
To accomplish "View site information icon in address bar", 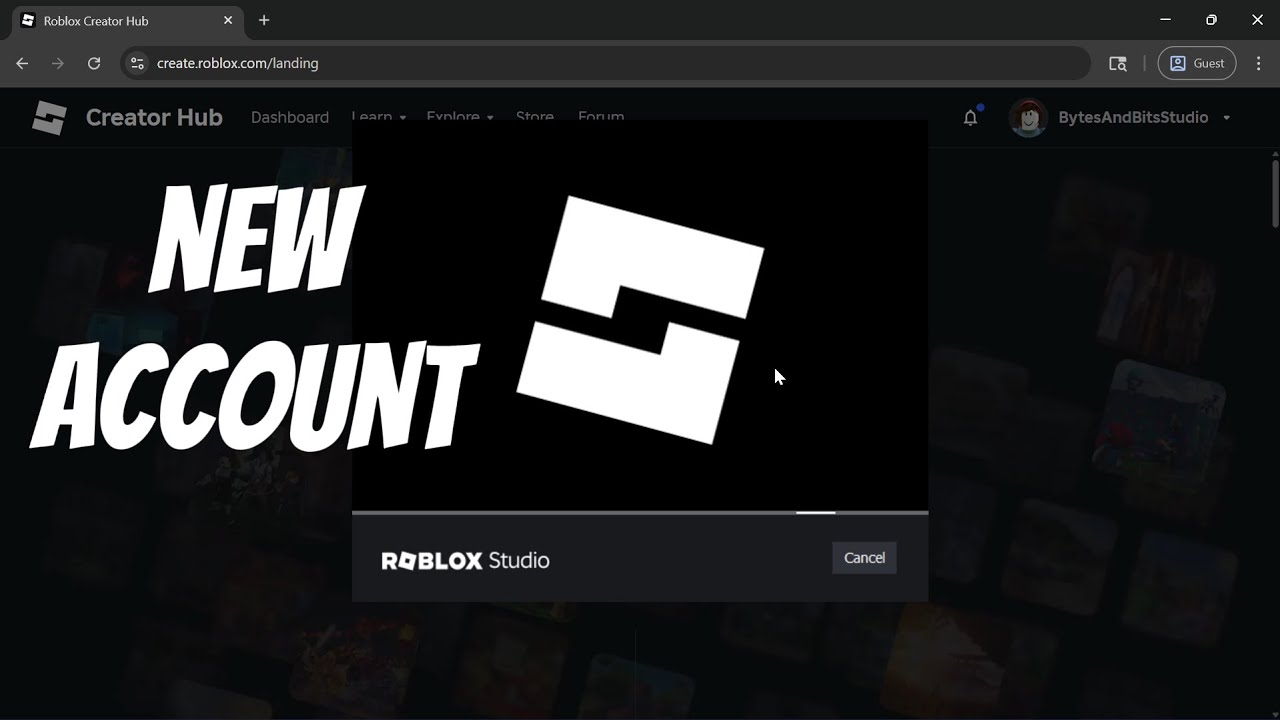I will [138, 63].
